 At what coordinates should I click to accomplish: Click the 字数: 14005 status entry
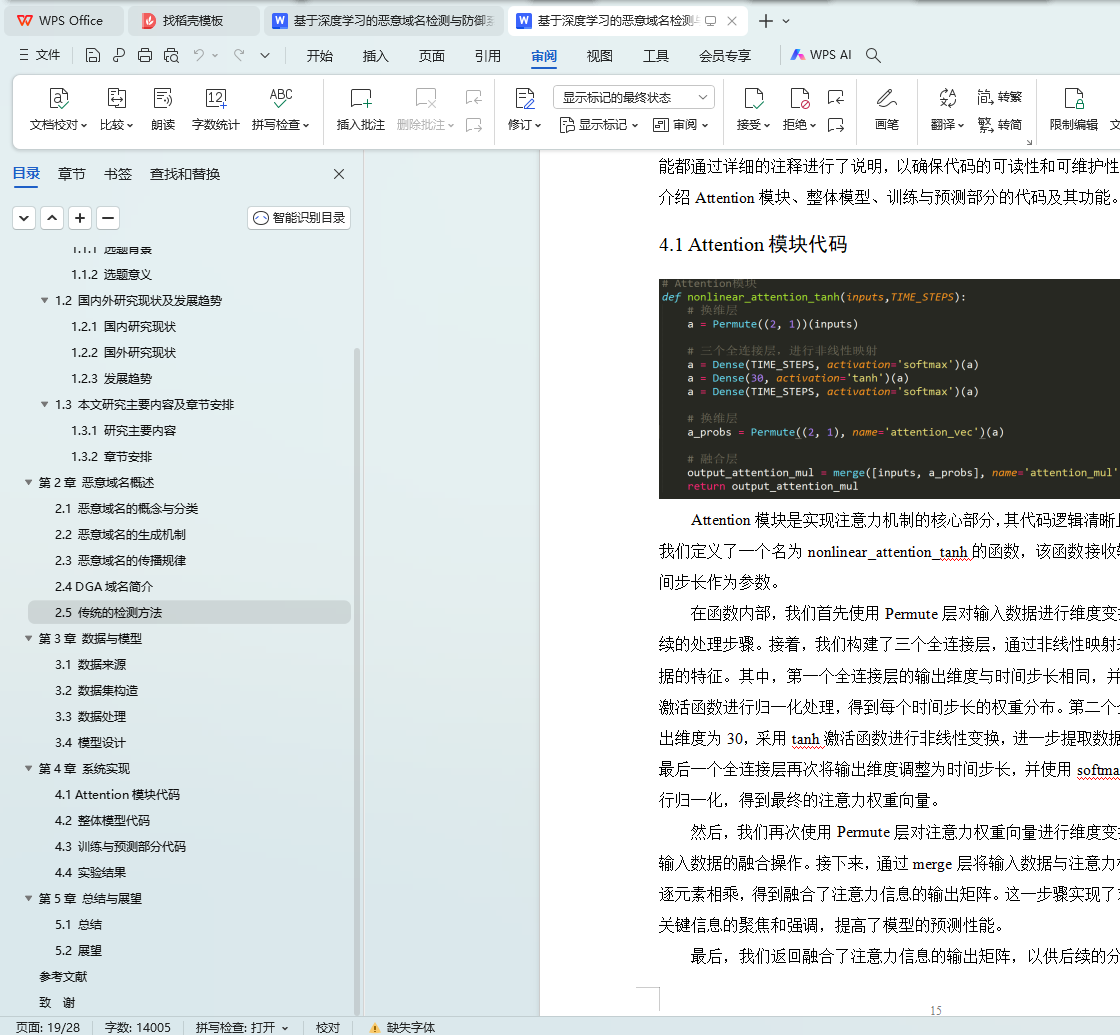pos(138,1027)
